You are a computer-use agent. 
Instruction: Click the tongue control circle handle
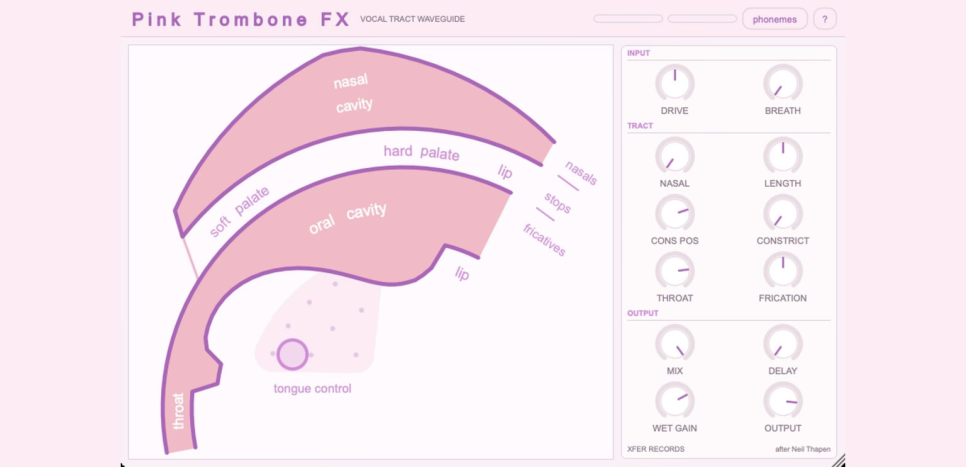(x=292, y=354)
